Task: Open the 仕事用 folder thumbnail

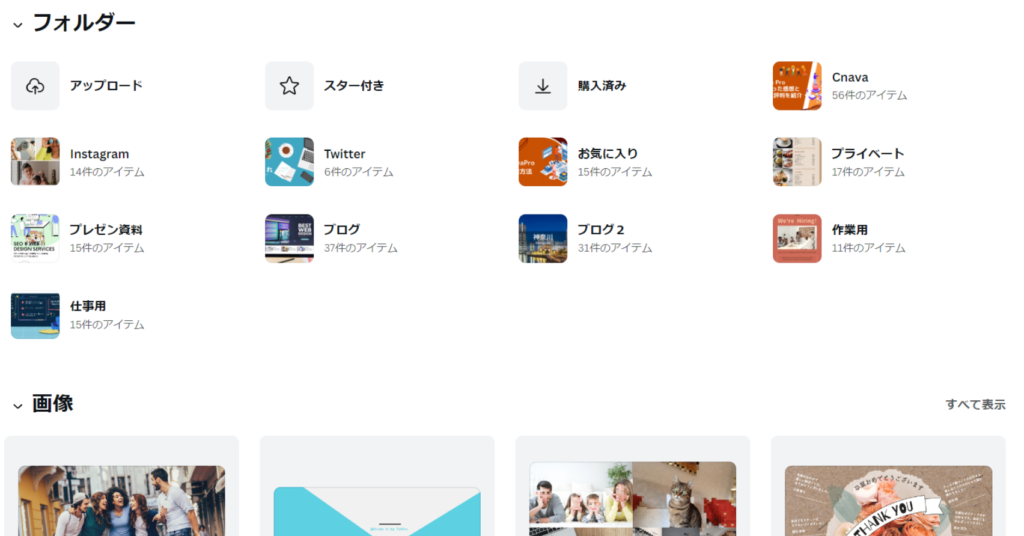Action: pyautogui.click(x=35, y=315)
